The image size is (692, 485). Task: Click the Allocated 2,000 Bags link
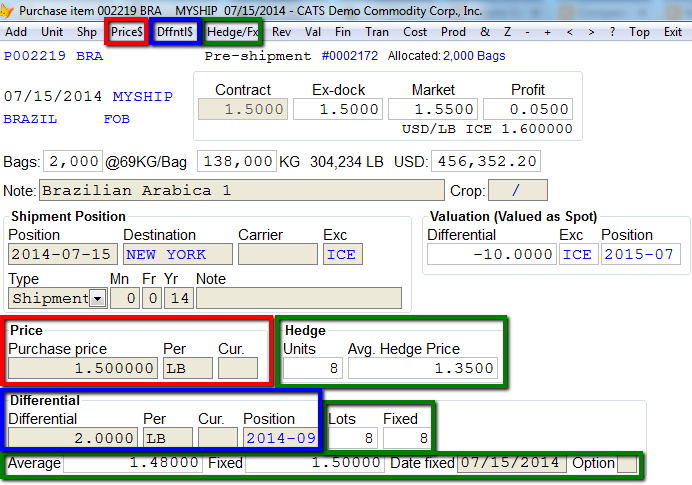[x=474, y=56]
